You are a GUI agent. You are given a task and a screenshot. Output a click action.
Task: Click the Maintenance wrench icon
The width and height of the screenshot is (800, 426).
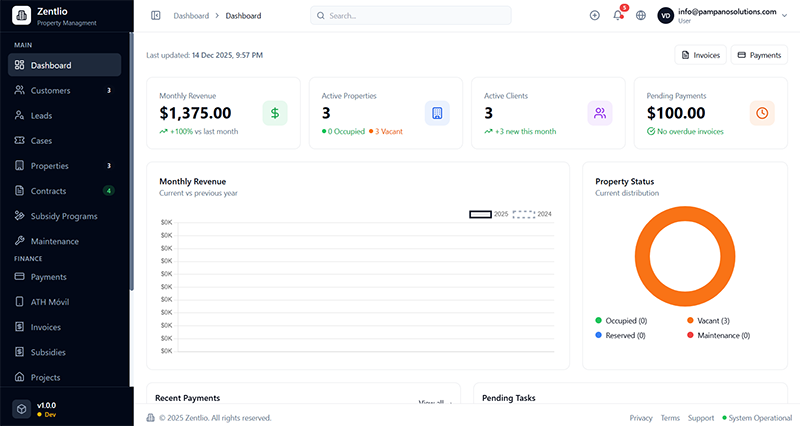[19, 241]
